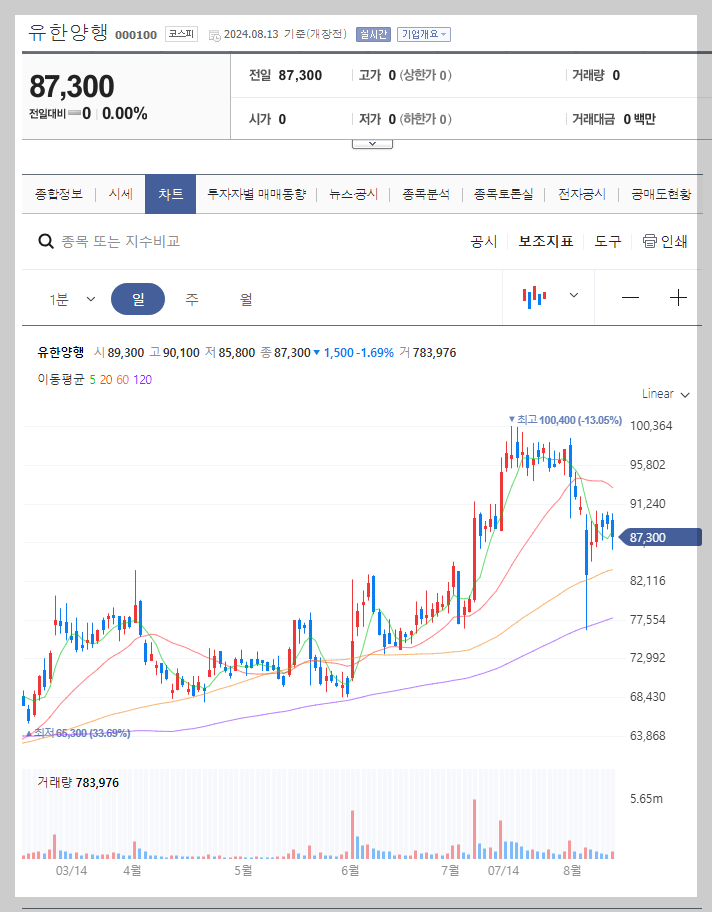Click the printer icon to print the chart
Image resolution: width=712 pixels, height=912 pixels.
pyautogui.click(x=649, y=241)
